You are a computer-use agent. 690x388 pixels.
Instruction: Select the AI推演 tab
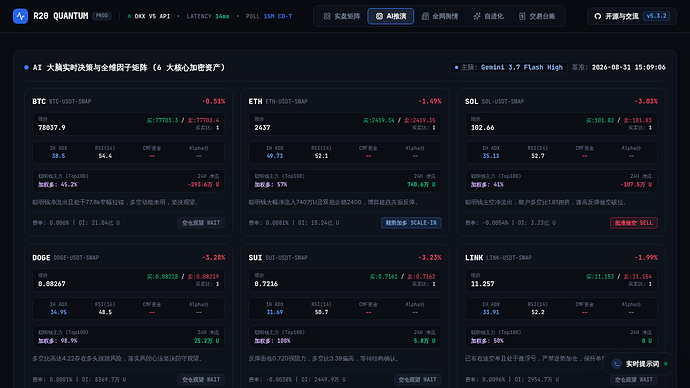tap(391, 16)
